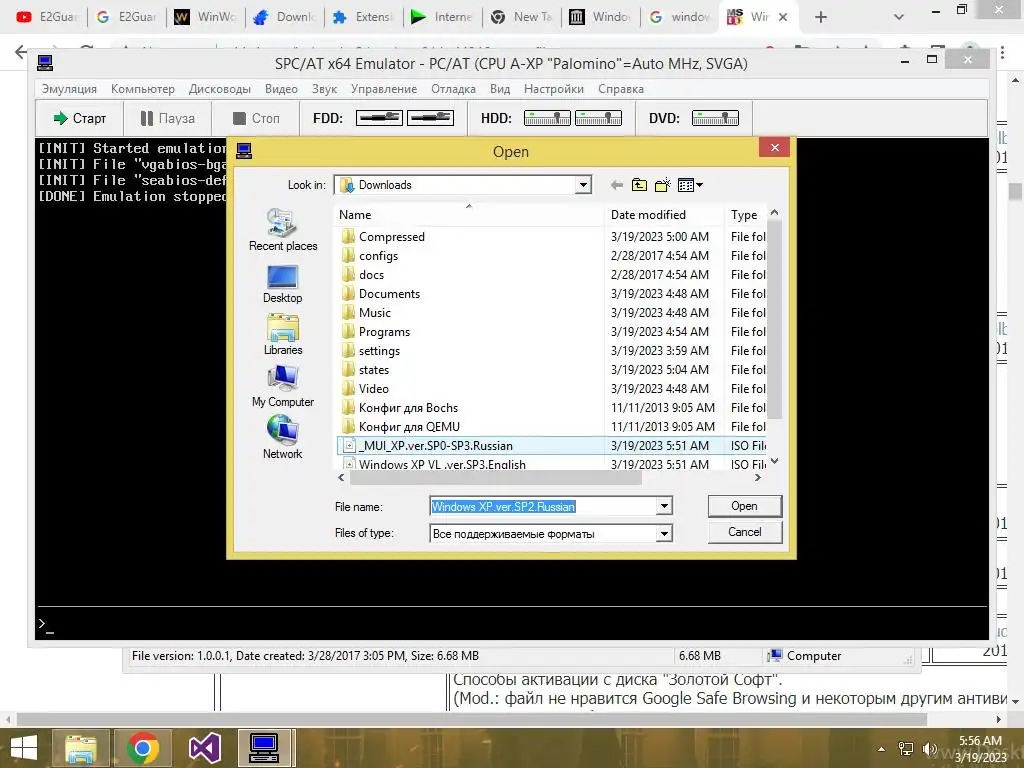Open the Компьютер menu
This screenshot has height=768, width=1024.
click(x=142, y=89)
